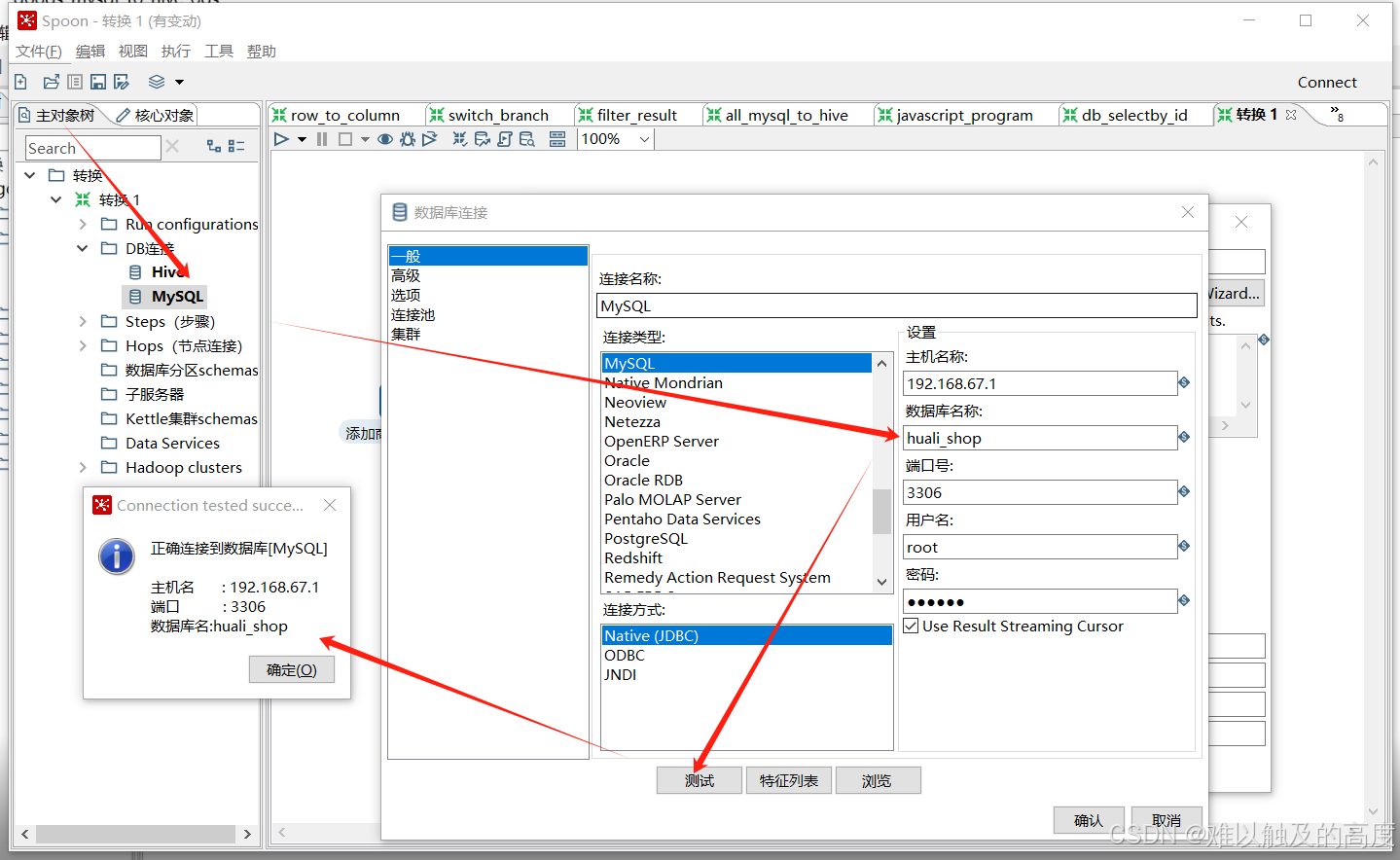Click the perspectives layers icon
Viewport: 1400px width, 860px height.
click(157, 82)
